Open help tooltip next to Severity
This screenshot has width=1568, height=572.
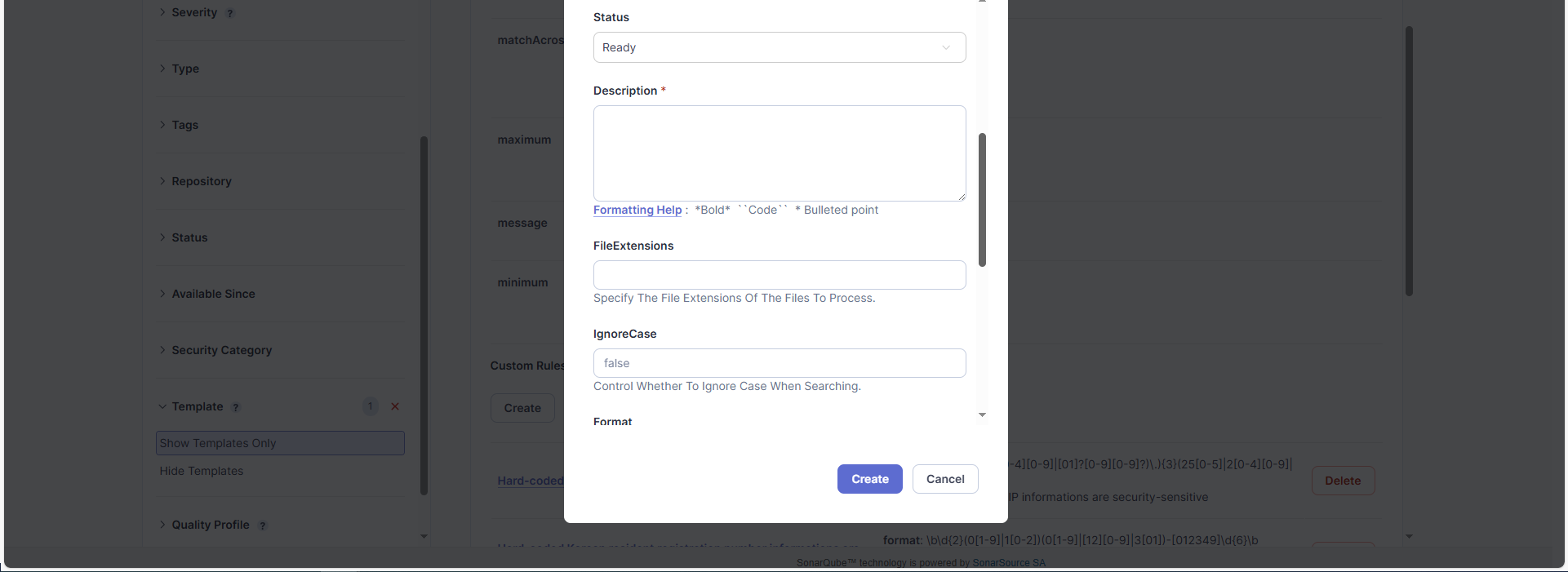230,13
